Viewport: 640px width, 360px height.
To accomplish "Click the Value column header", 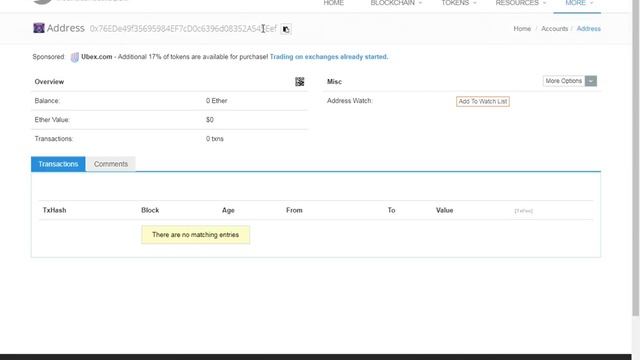I will coord(444,210).
